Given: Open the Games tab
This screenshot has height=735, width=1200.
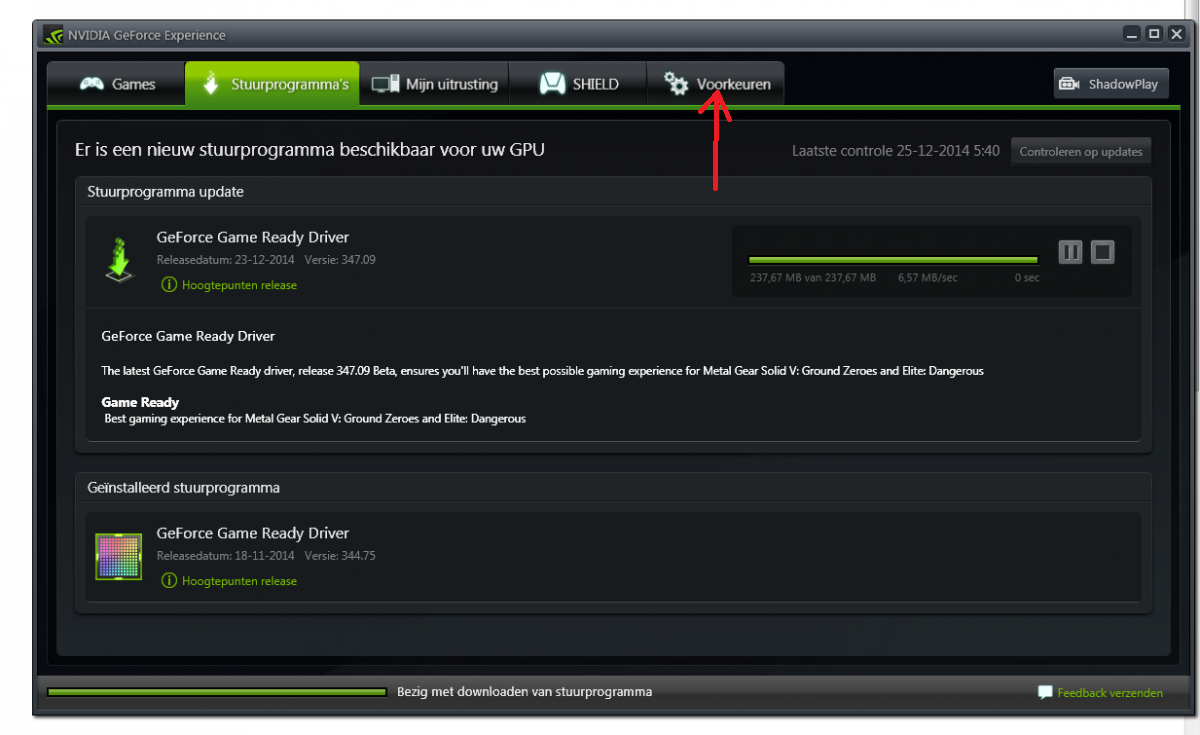Looking at the screenshot, I should [x=116, y=84].
